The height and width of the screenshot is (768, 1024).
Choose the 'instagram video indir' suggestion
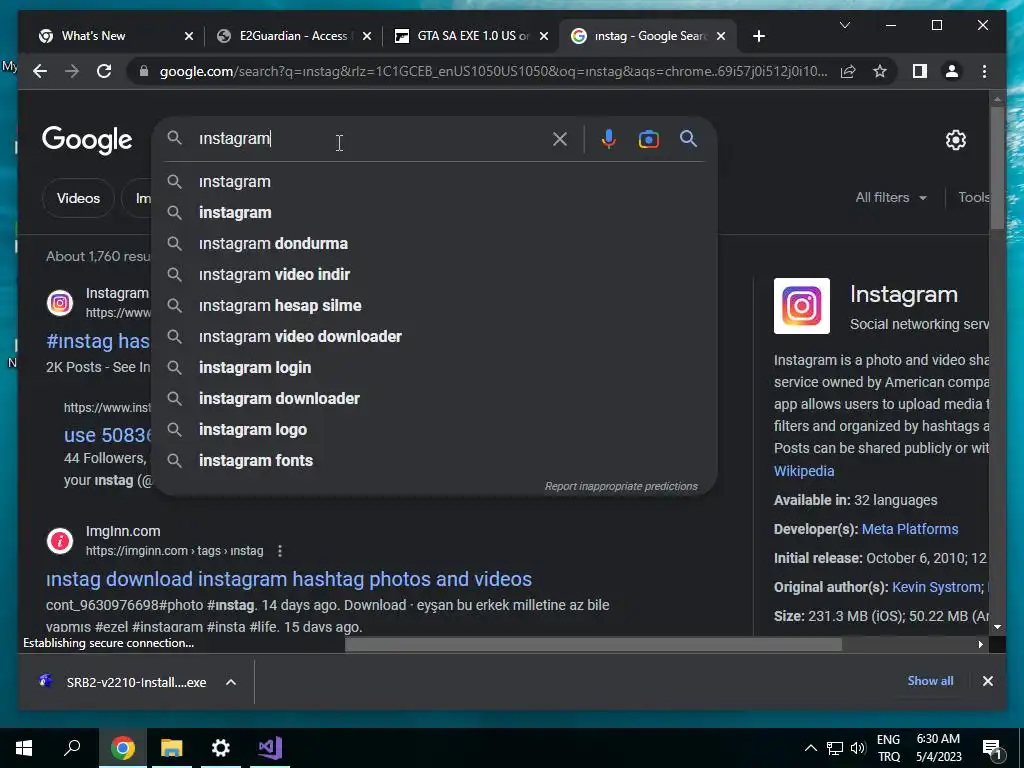[435, 274]
